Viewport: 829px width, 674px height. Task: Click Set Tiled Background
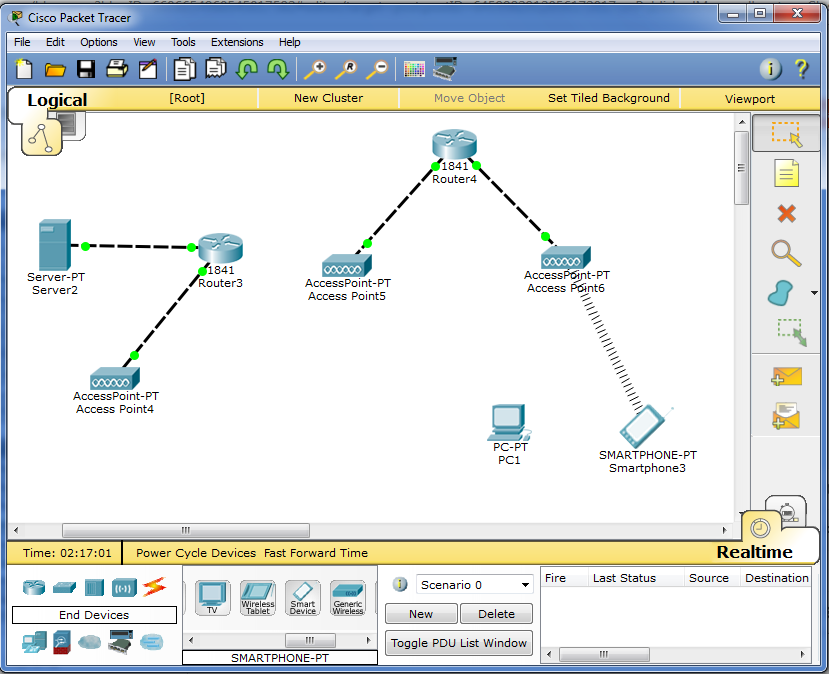click(609, 98)
